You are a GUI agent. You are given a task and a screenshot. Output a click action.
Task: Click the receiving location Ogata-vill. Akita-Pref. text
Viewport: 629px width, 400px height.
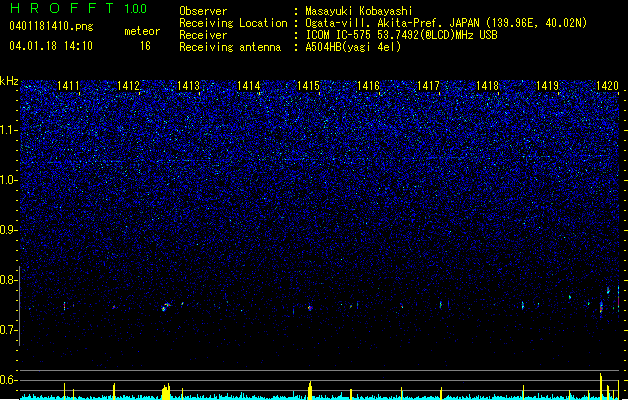click(446, 23)
